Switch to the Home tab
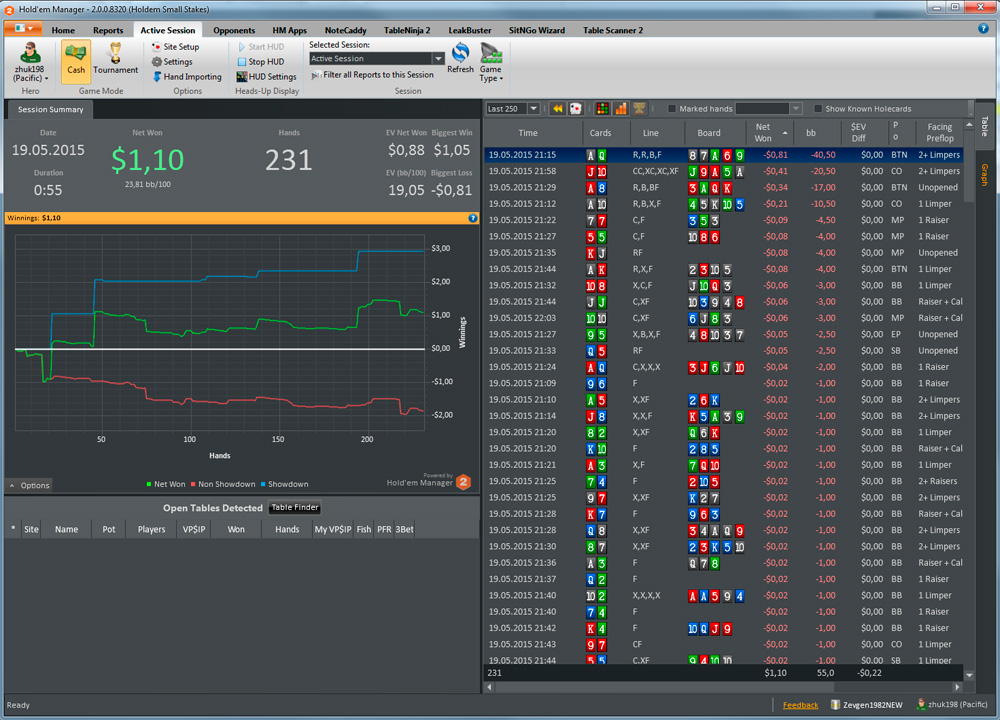 click(63, 30)
